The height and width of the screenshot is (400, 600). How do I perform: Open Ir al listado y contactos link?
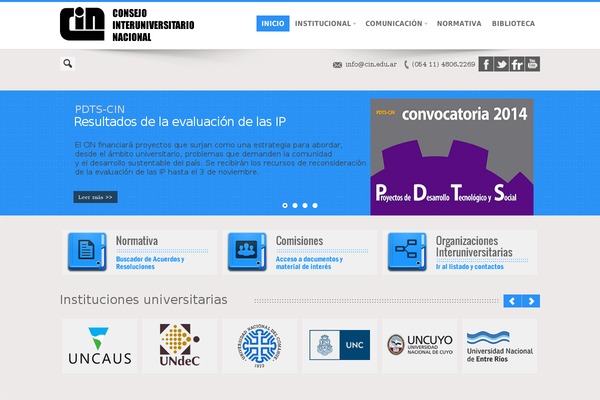click(x=470, y=266)
